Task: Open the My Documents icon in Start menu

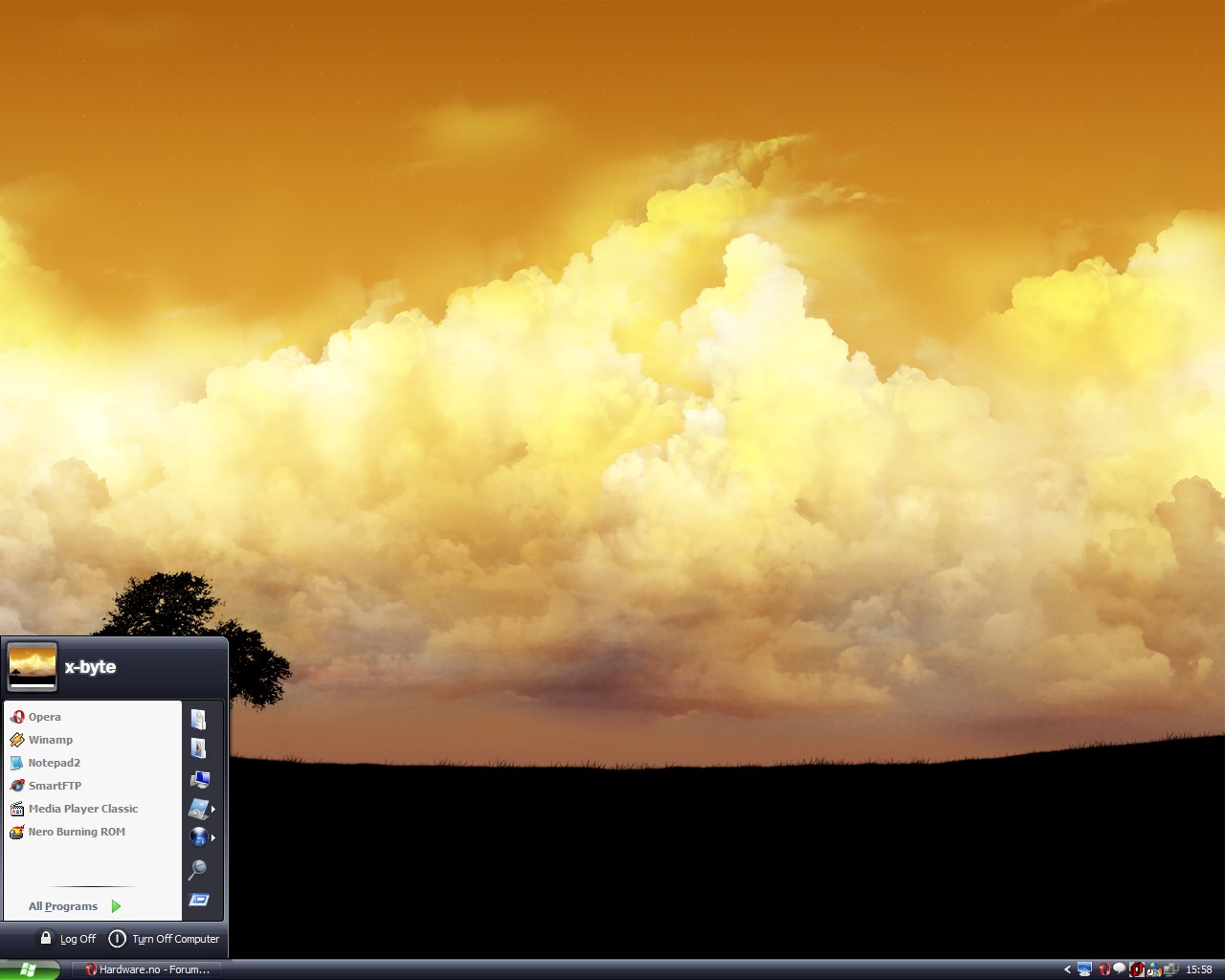Action: coord(198,719)
